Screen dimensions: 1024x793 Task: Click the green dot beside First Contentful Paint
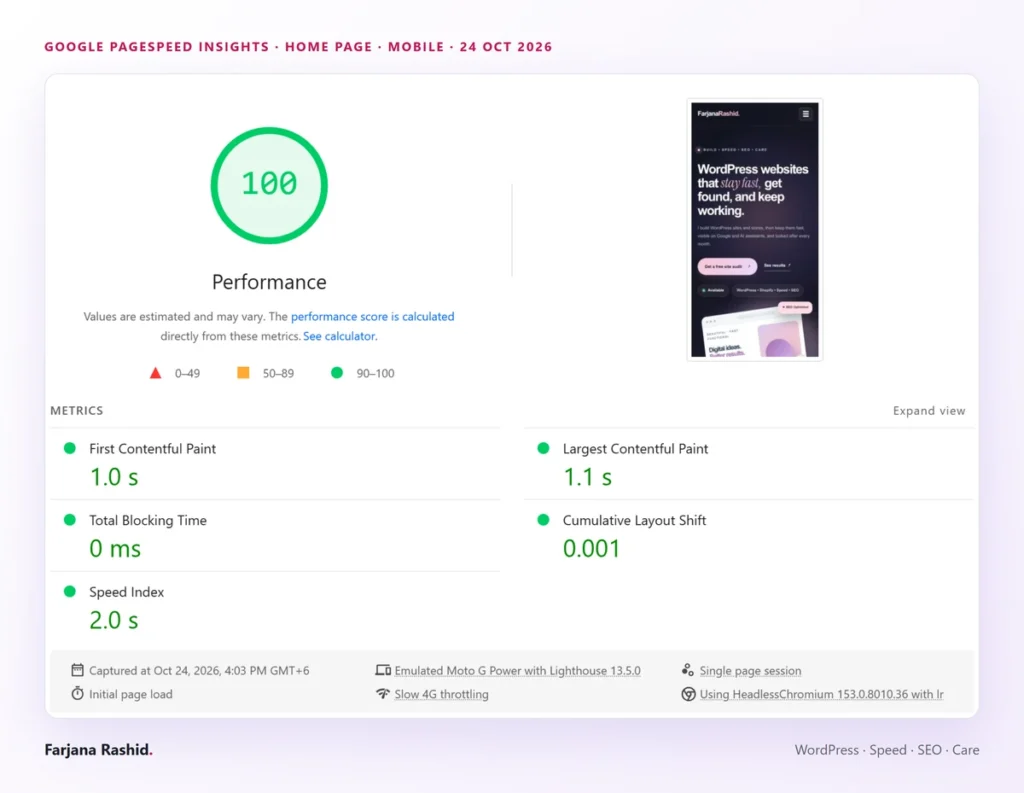pyautogui.click(x=70, y=448)
